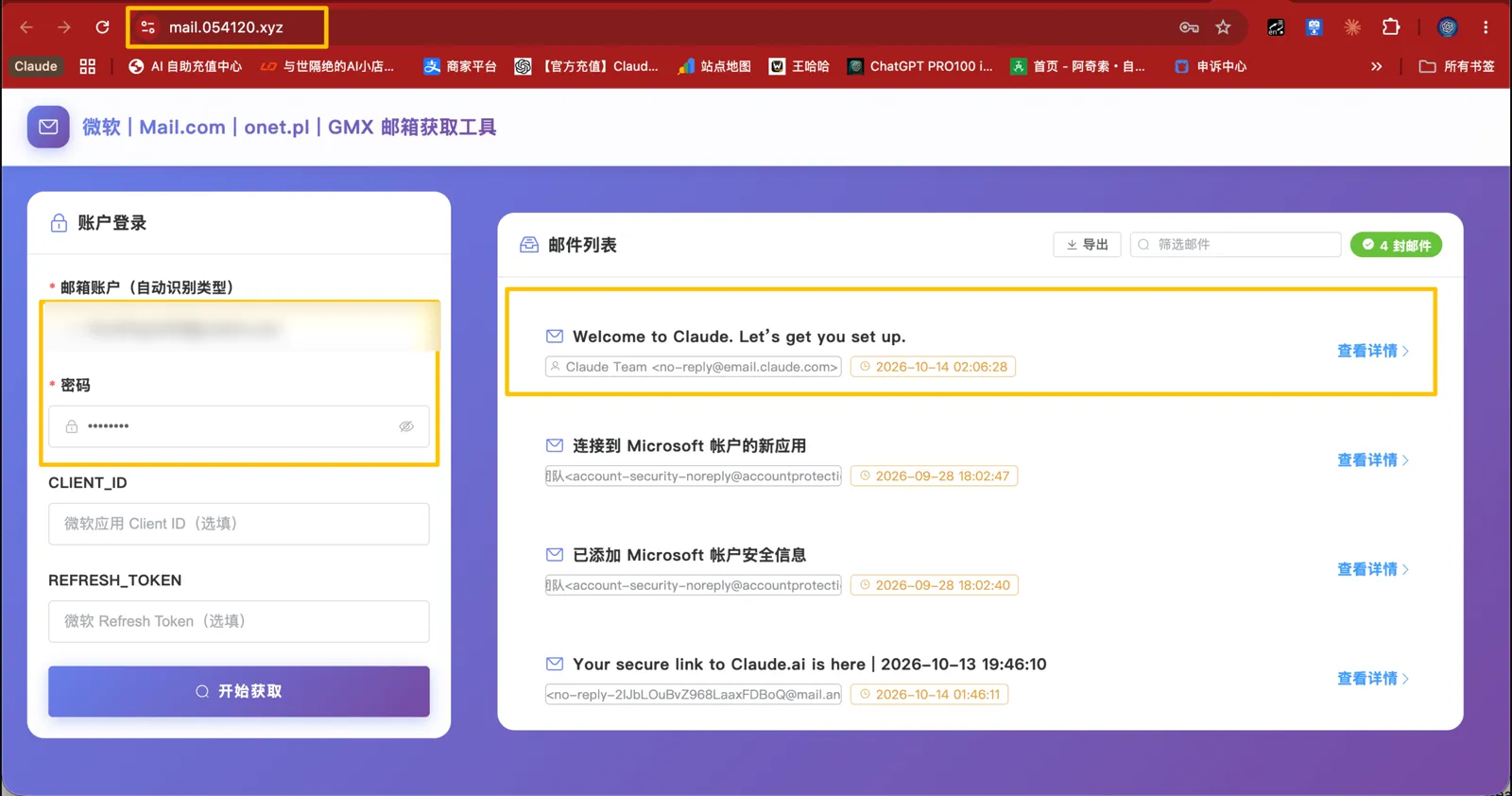Open the Extensions puzzle-piece menu
Viewport: 1512px width, 796px height.
(1391, 27)
